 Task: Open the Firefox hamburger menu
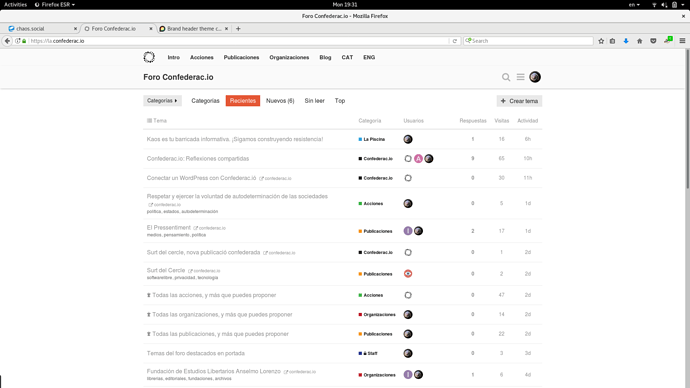(682, 41)
